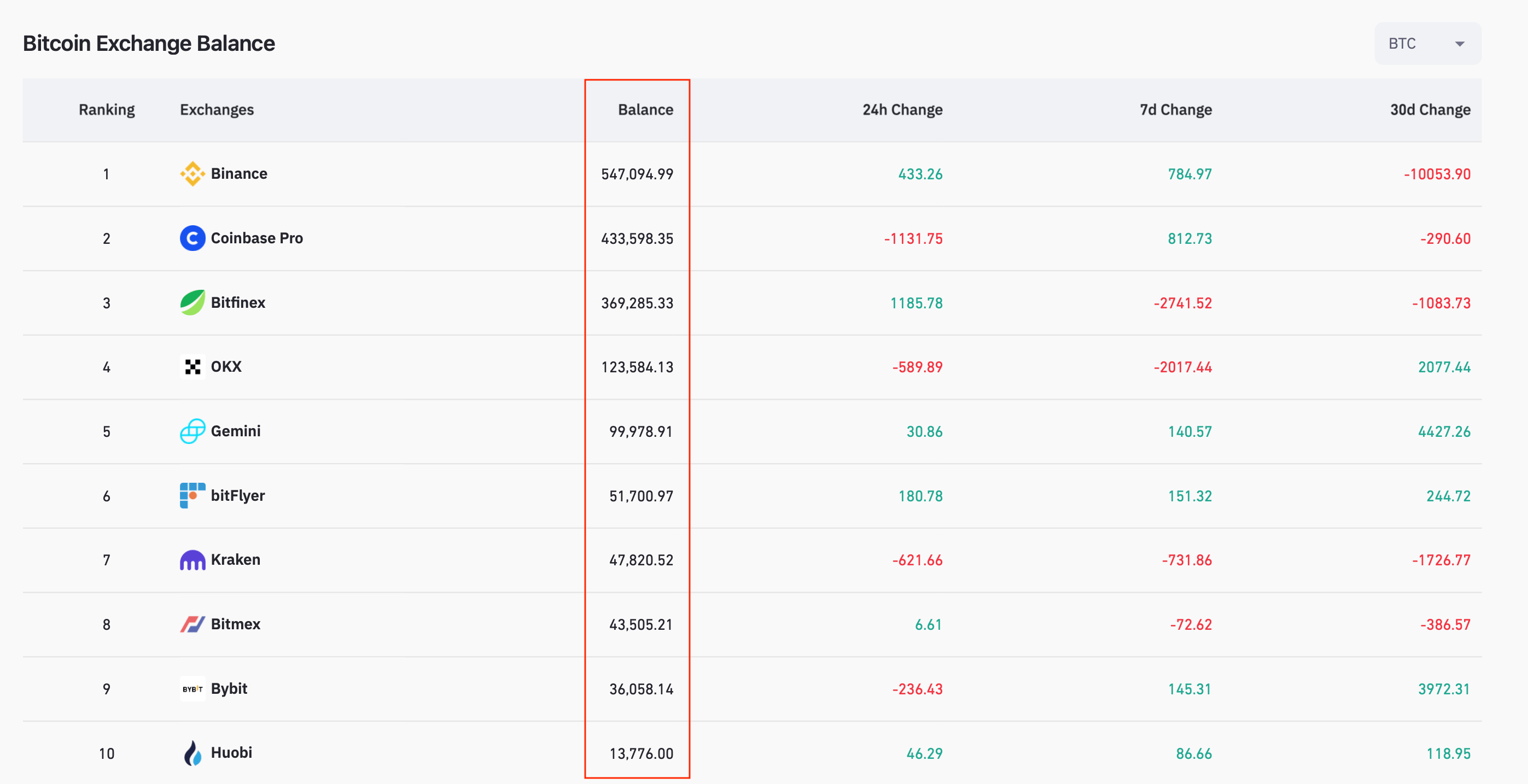
Task: Select Gemini balance 99,978.91
Action: (641, 432)
